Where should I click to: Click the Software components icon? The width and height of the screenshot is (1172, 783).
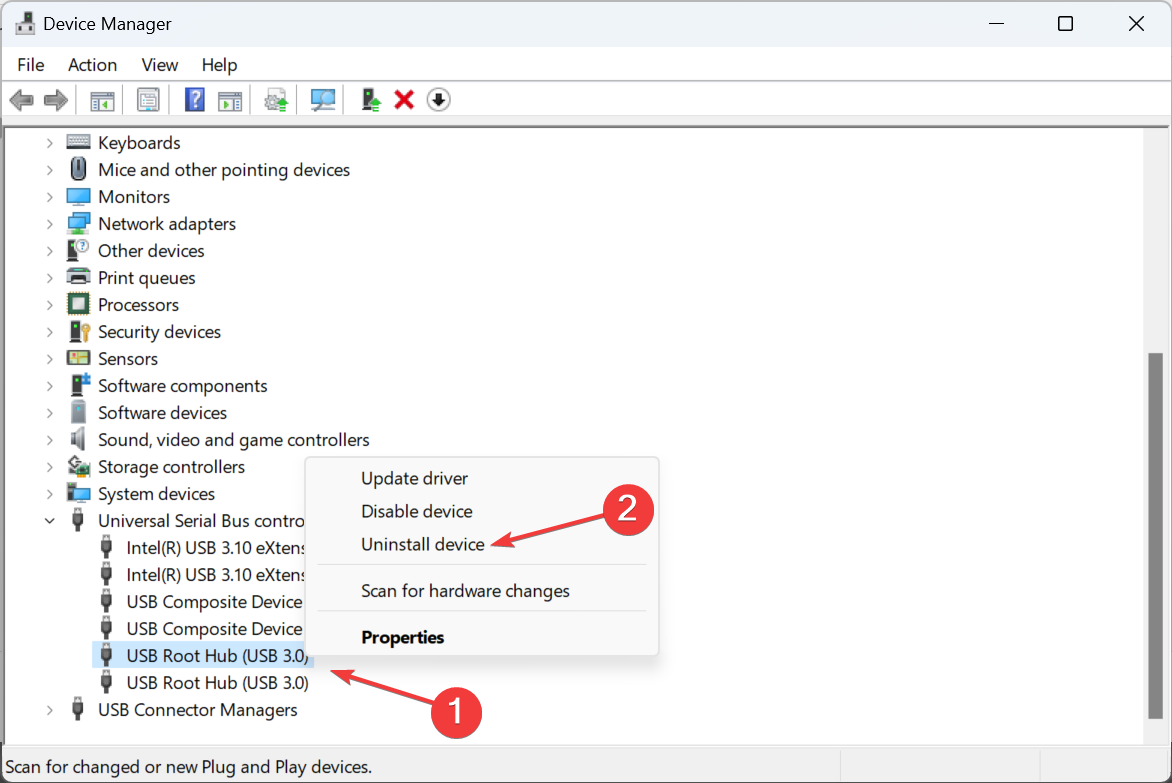pos(79,385)
